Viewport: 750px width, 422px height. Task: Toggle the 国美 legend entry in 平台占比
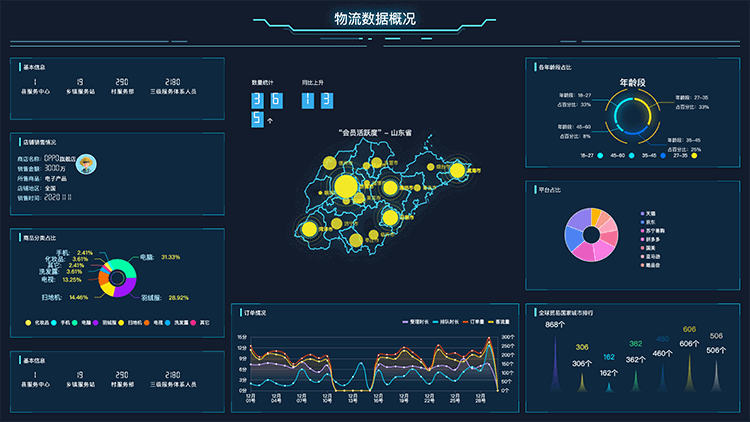tap(648, 248)
